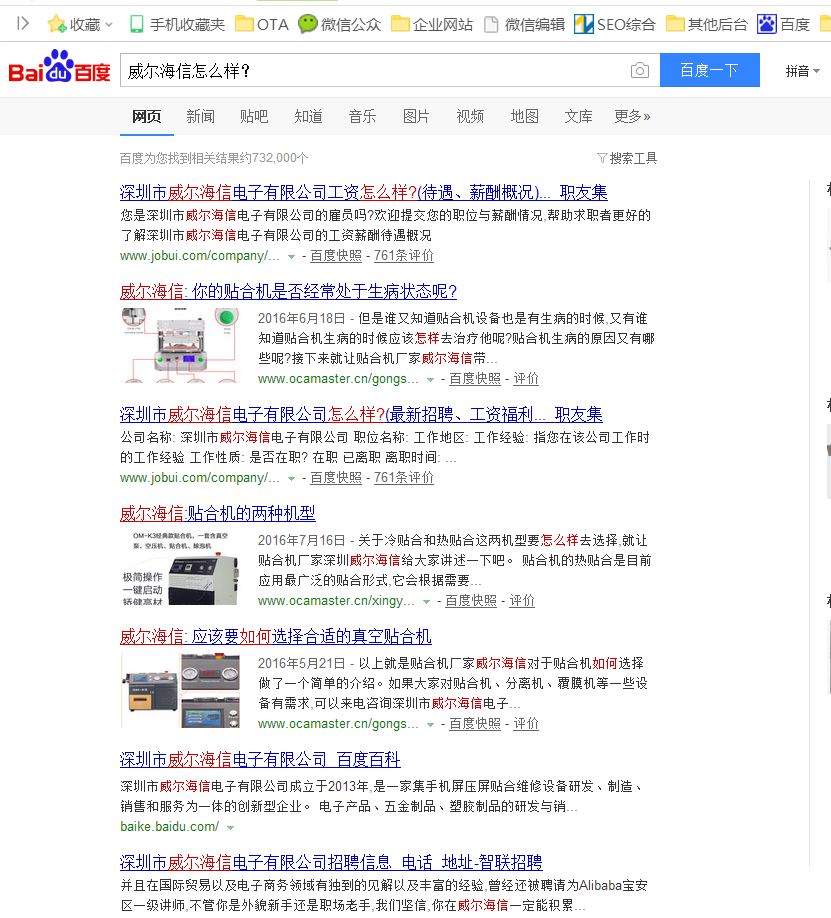
Task: Open 百度快照 for 生病状态 result
Action: pos(474,379)
